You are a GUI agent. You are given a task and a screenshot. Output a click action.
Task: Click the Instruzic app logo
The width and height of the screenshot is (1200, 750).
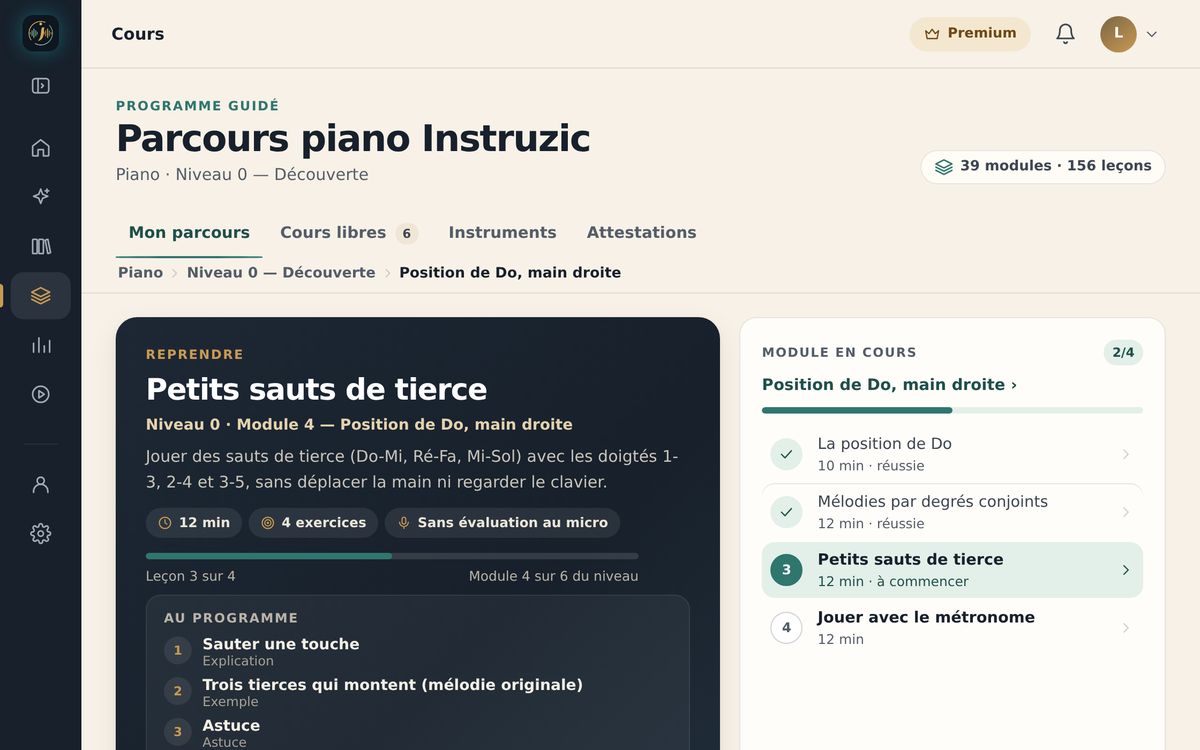coord(41,33)
